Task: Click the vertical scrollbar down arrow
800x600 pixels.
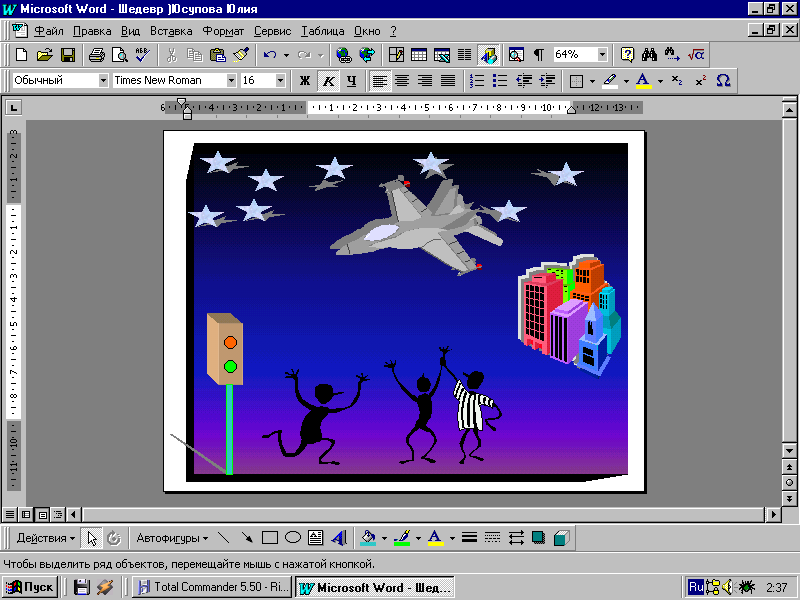Action: pos(789,451)
